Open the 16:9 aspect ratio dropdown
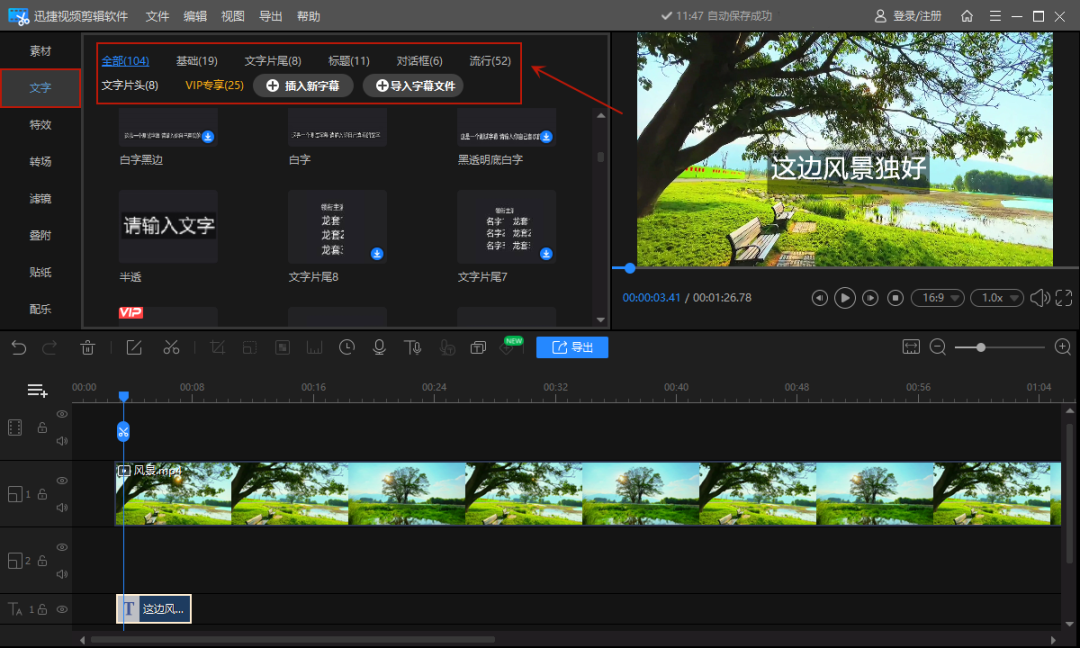Image resolution: width=1080 pixels, height=648 pixels. click(x=937, y=298)
